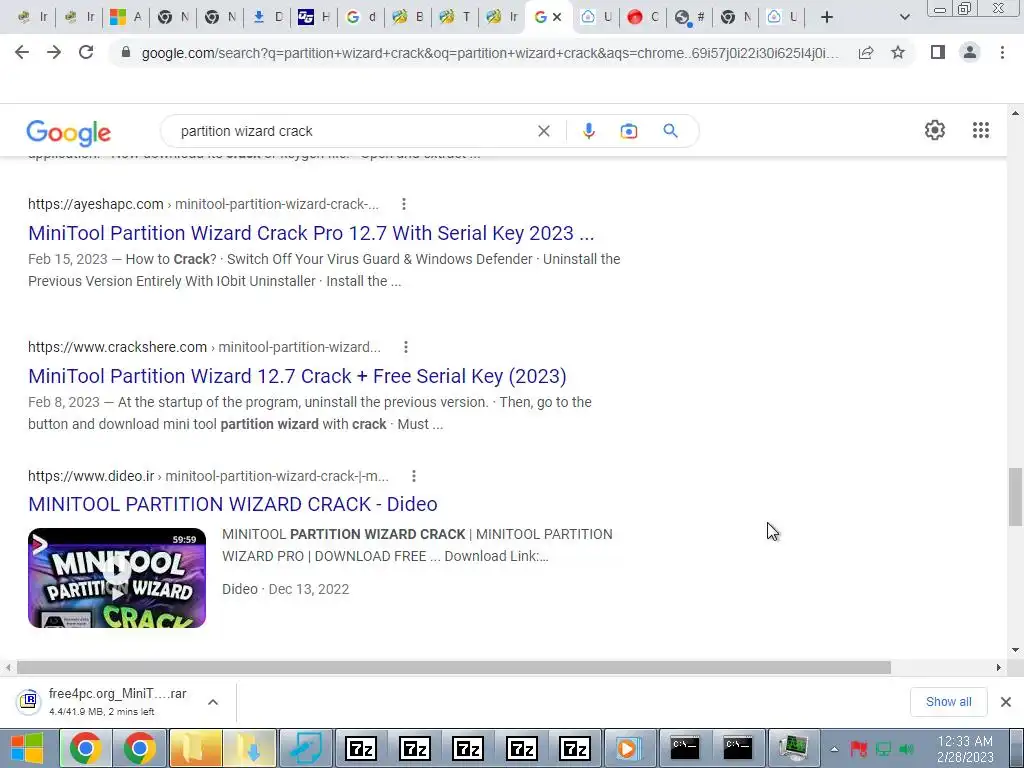Share this page from the address bar

[866, 52]
